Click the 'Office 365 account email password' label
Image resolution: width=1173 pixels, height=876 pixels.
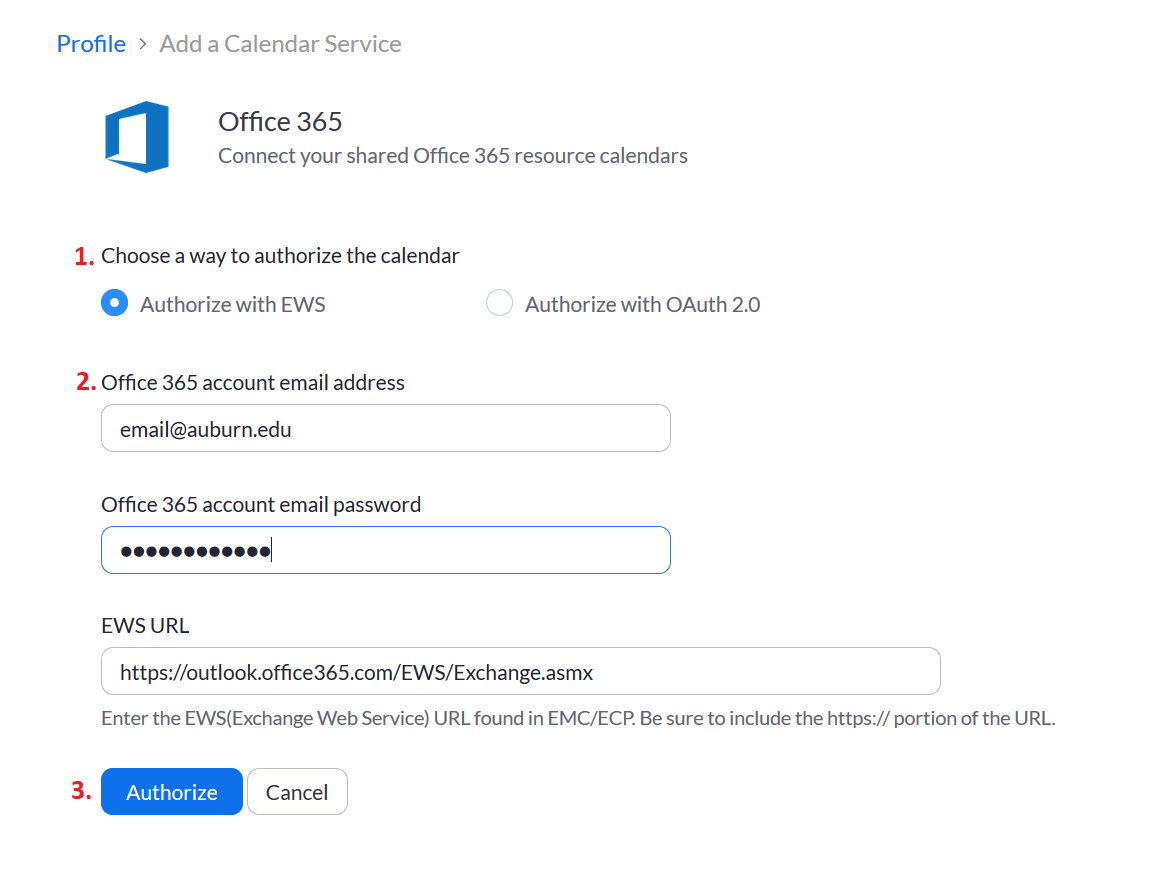pyautogui.click(x=261, y=505)
